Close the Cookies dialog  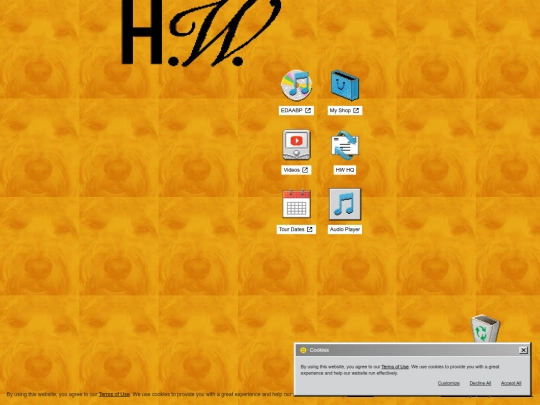point(523,350)
